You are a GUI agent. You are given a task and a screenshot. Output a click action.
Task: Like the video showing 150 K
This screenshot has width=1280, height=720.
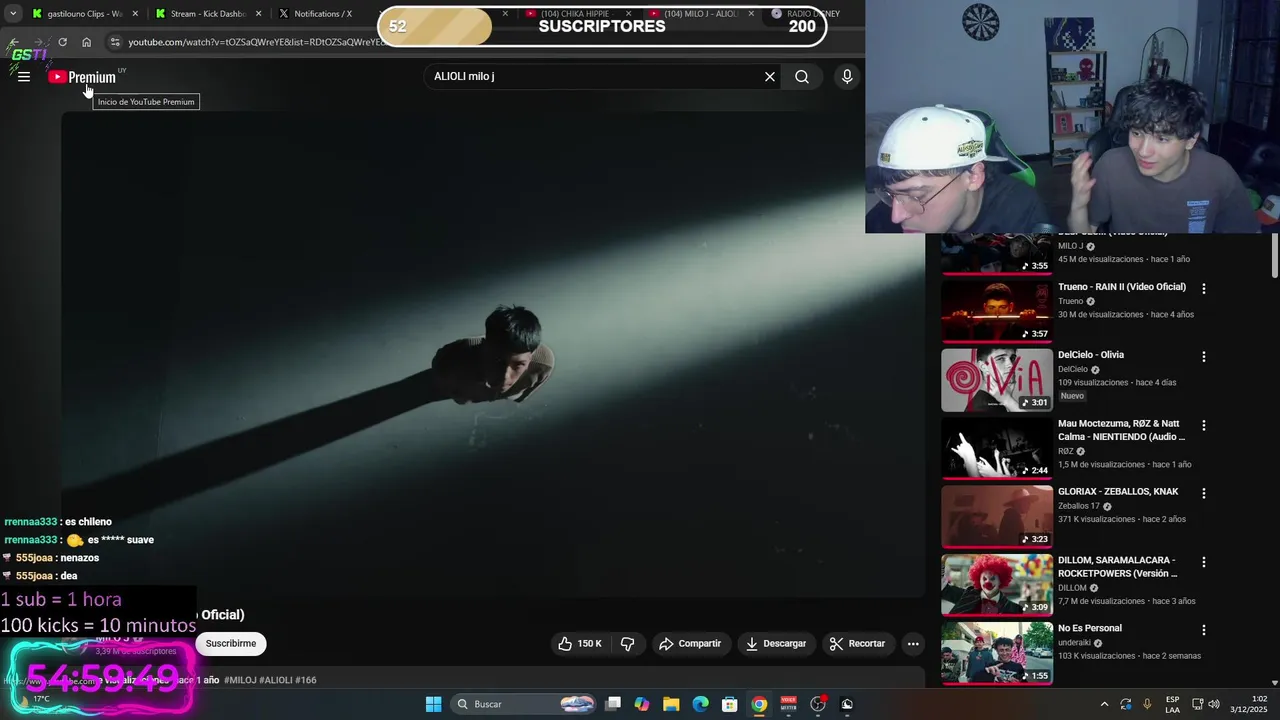click(x=580, y=644)
